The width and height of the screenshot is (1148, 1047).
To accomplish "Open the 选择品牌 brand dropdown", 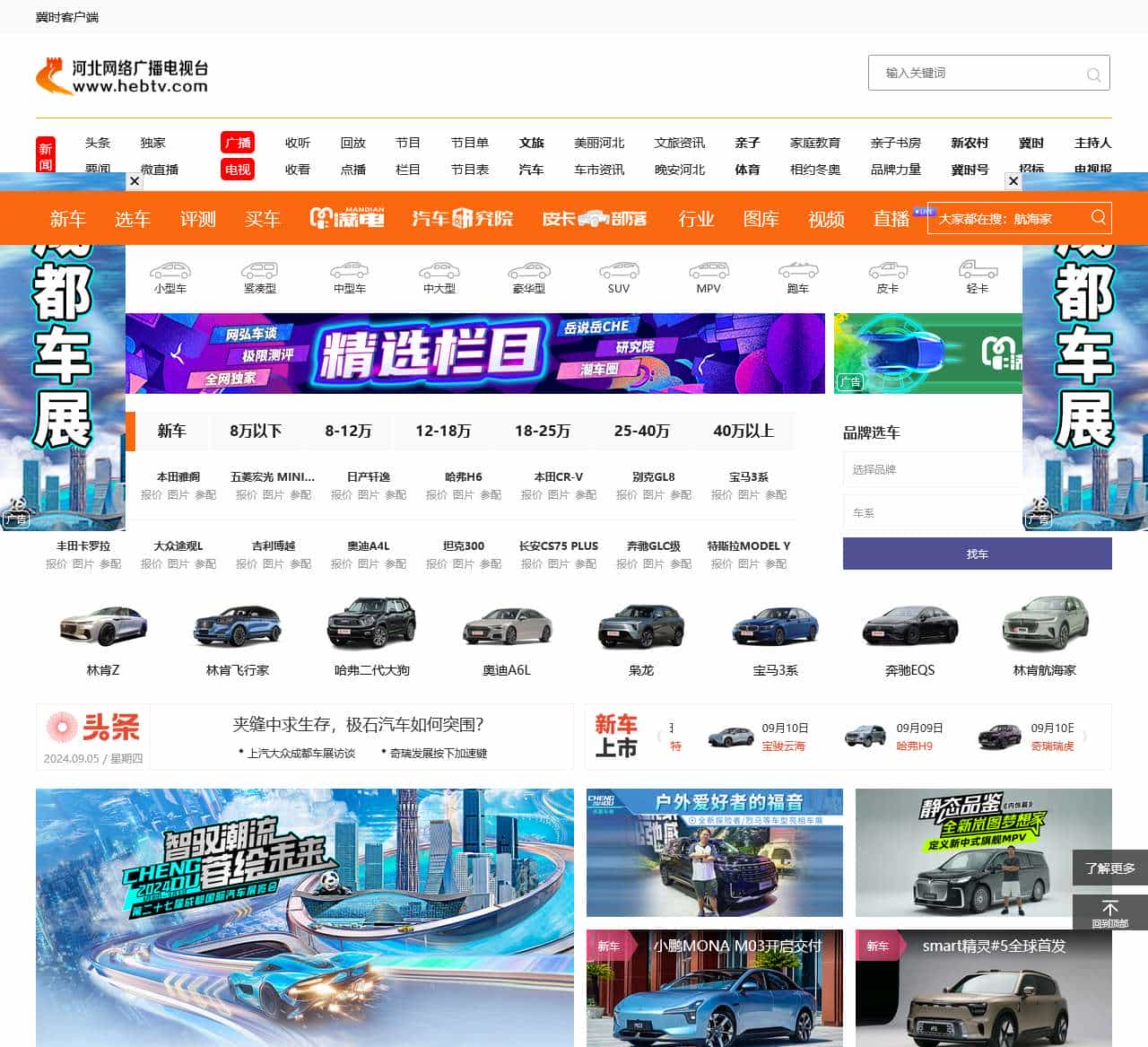I will [x=932, y=468].
